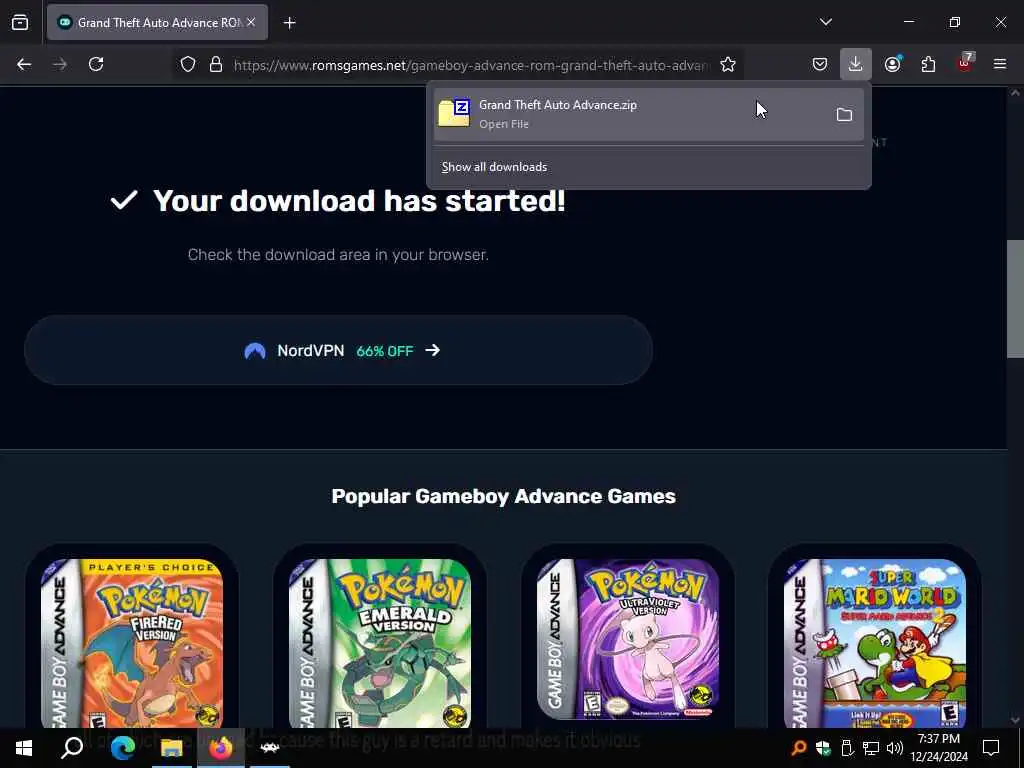The width and height of the screenshot is (1024, 768).
Task: Open the volume speaker control
Action: pos(895,748)
